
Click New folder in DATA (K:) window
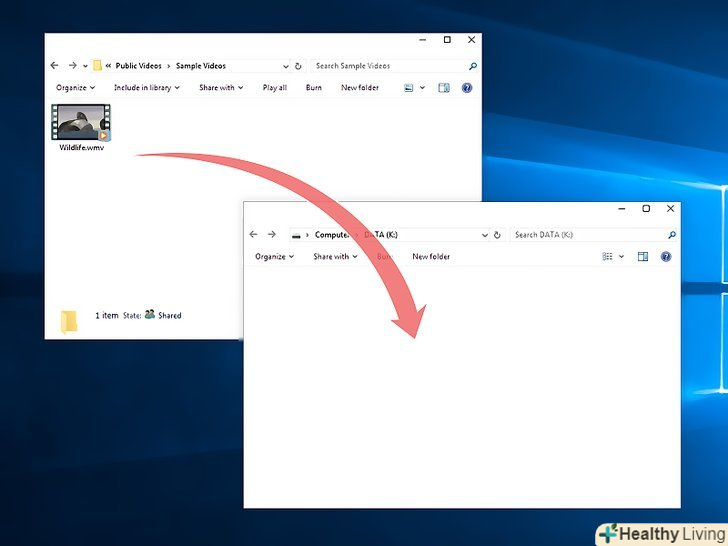pos(431,257)
